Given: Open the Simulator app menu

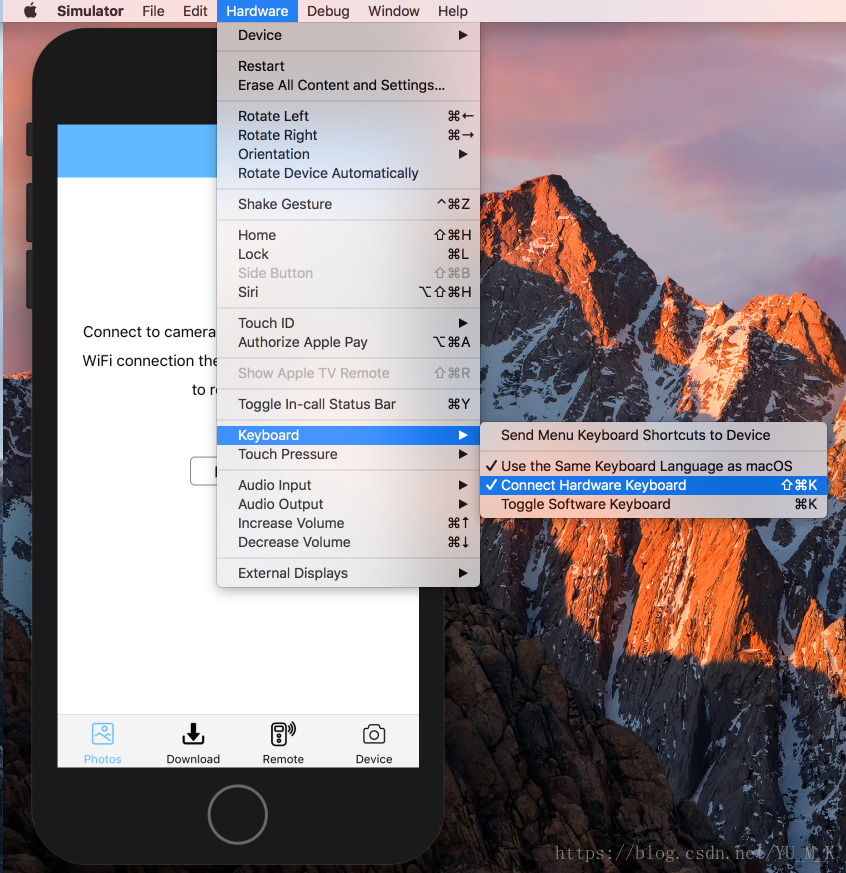Looking at the screenshot, I should 90,11.
